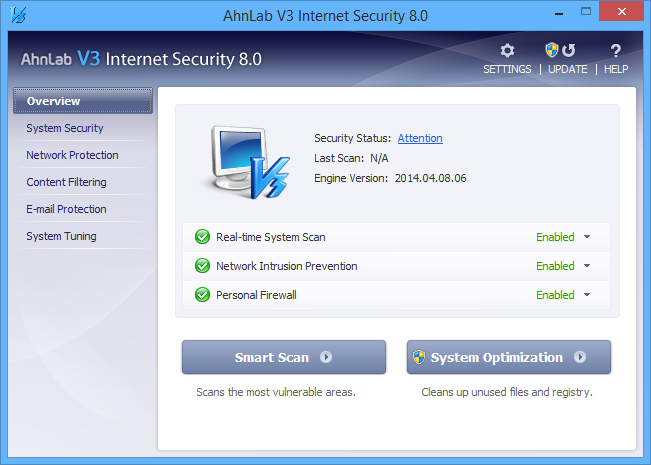Image resolution: width=651 pixels, height=465 pixels.
Task: Click the Real-time System Scan green check
Action: (201, 237)
